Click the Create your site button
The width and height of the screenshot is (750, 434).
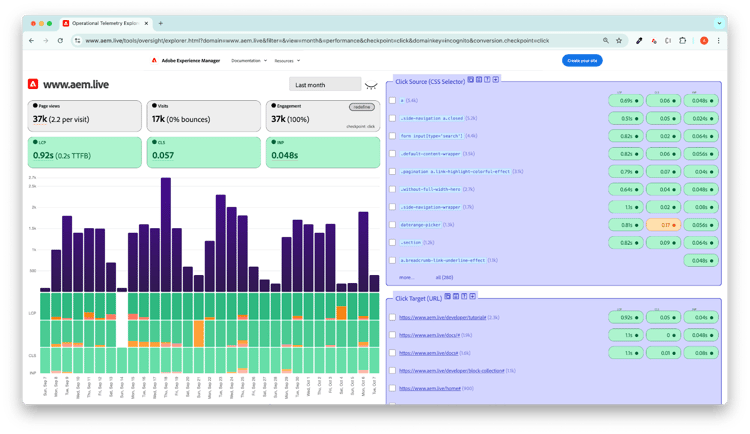point(582,61)
